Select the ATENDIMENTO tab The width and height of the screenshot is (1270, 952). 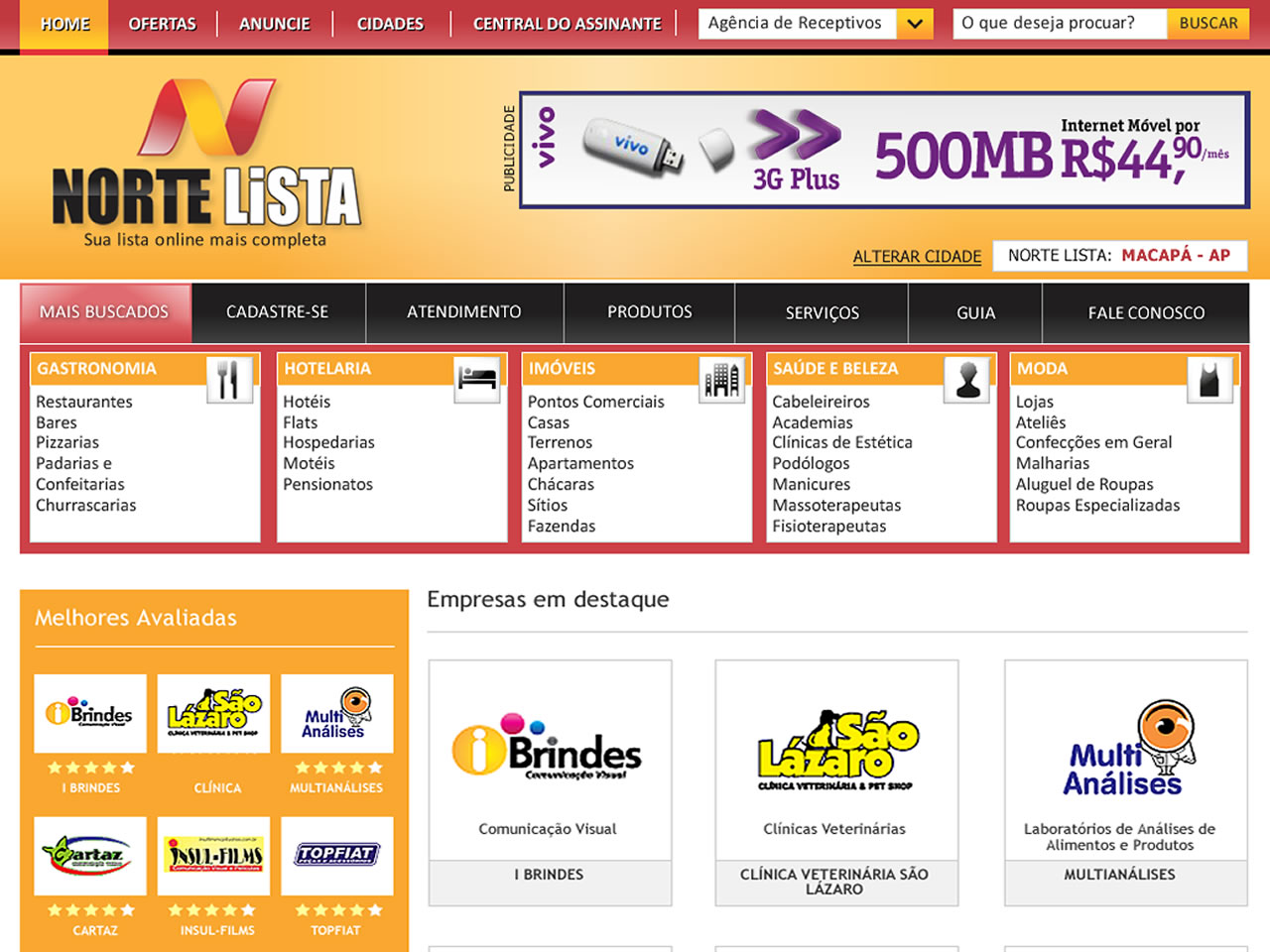pyautogui.click(x=464, y=312)
